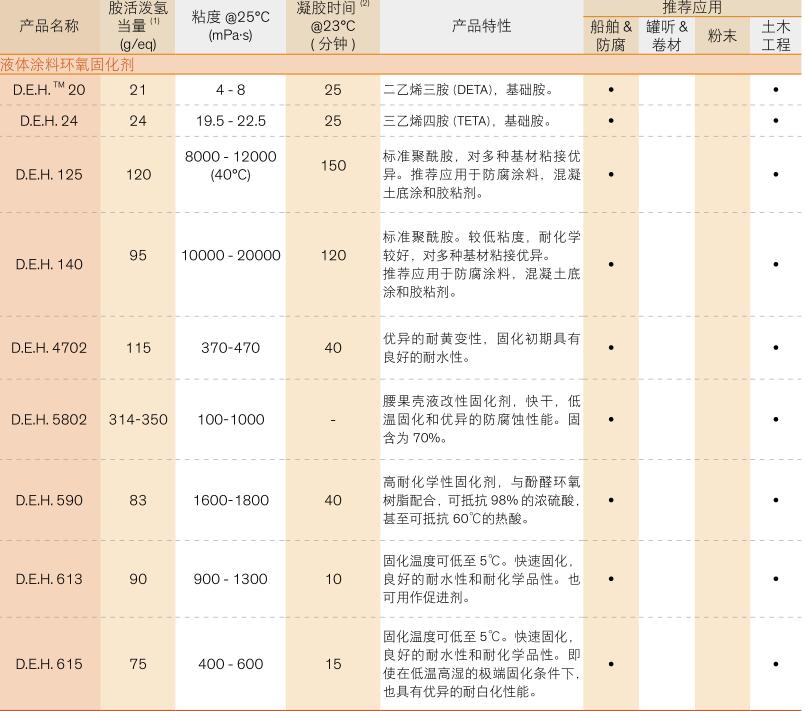Image resolution: width=805 pixels, height=711 pixels.
Task: Select gel time value 15
Action: [x=333, y=664]
